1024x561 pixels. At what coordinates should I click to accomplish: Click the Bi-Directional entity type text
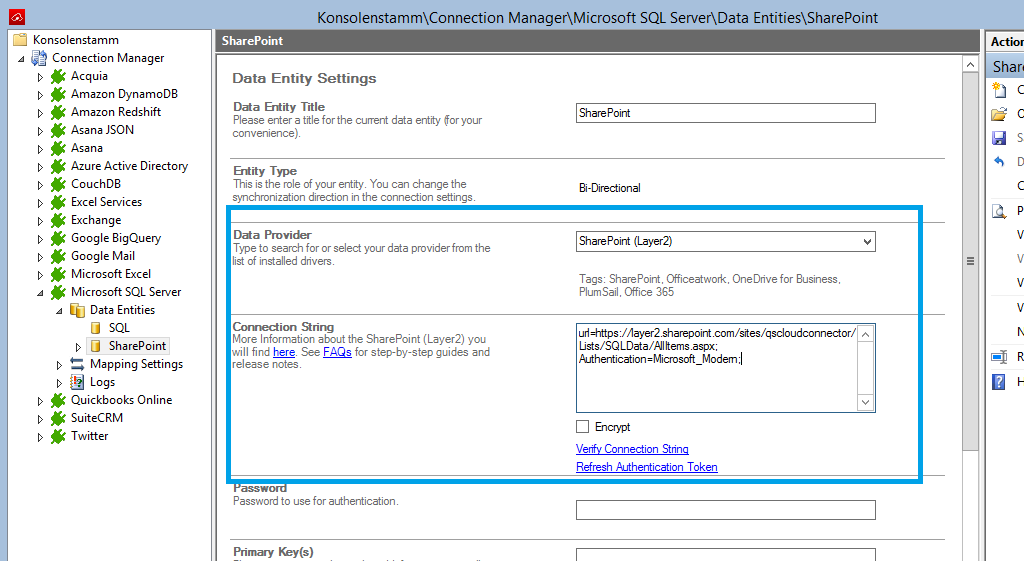pyautogui.click(x=609, y=188)
